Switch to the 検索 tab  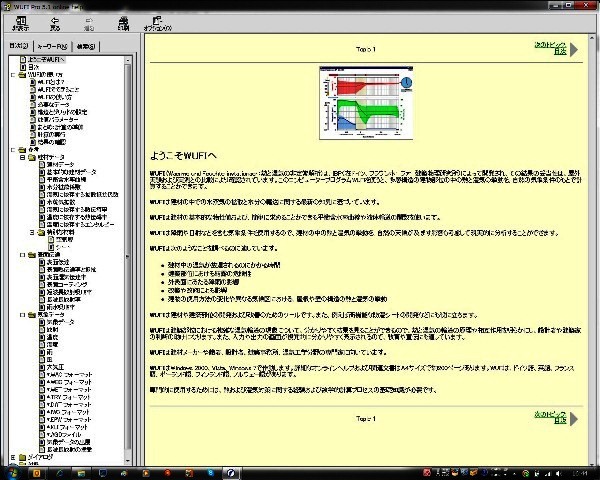click(x=86, y=46)
